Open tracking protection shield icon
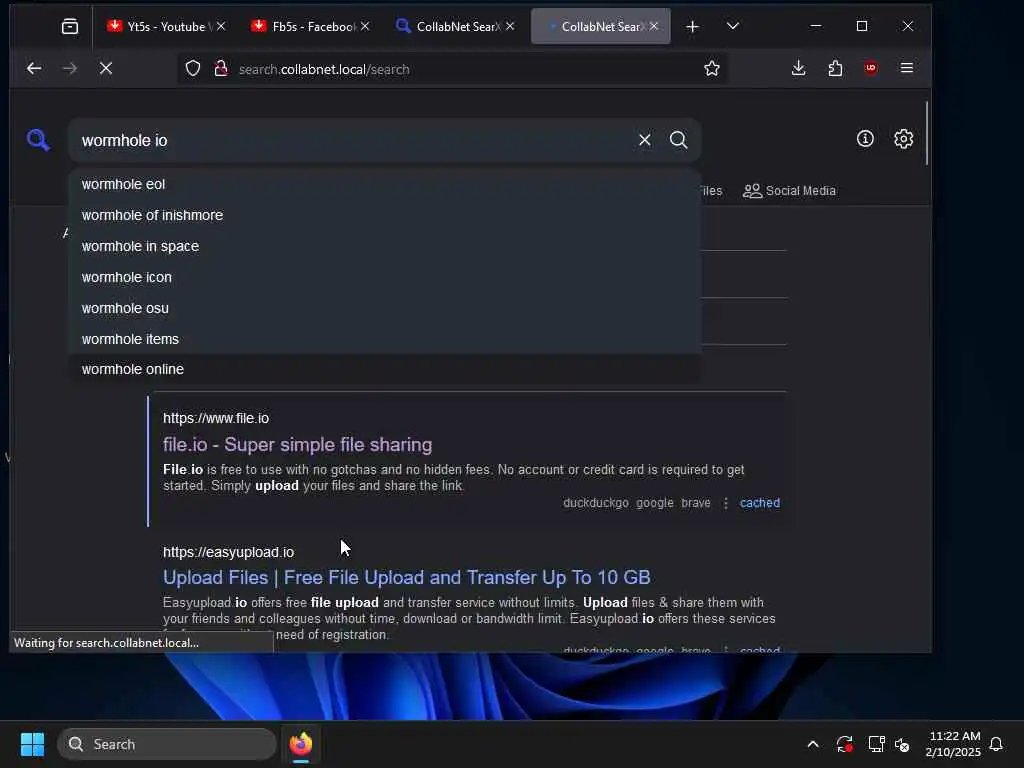This screenshot has height=768, width=1024. point(193,69)
